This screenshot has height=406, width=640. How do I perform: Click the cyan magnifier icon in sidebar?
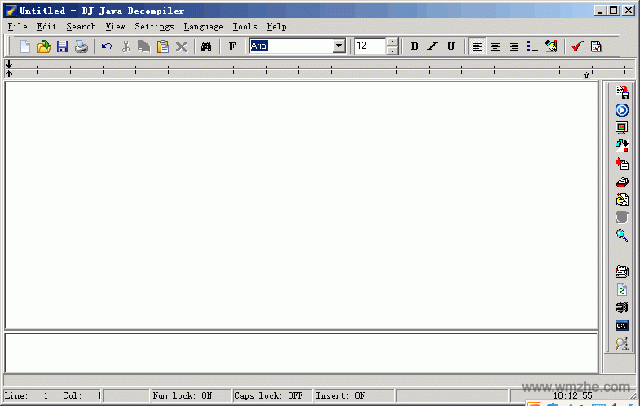[622, 235]
